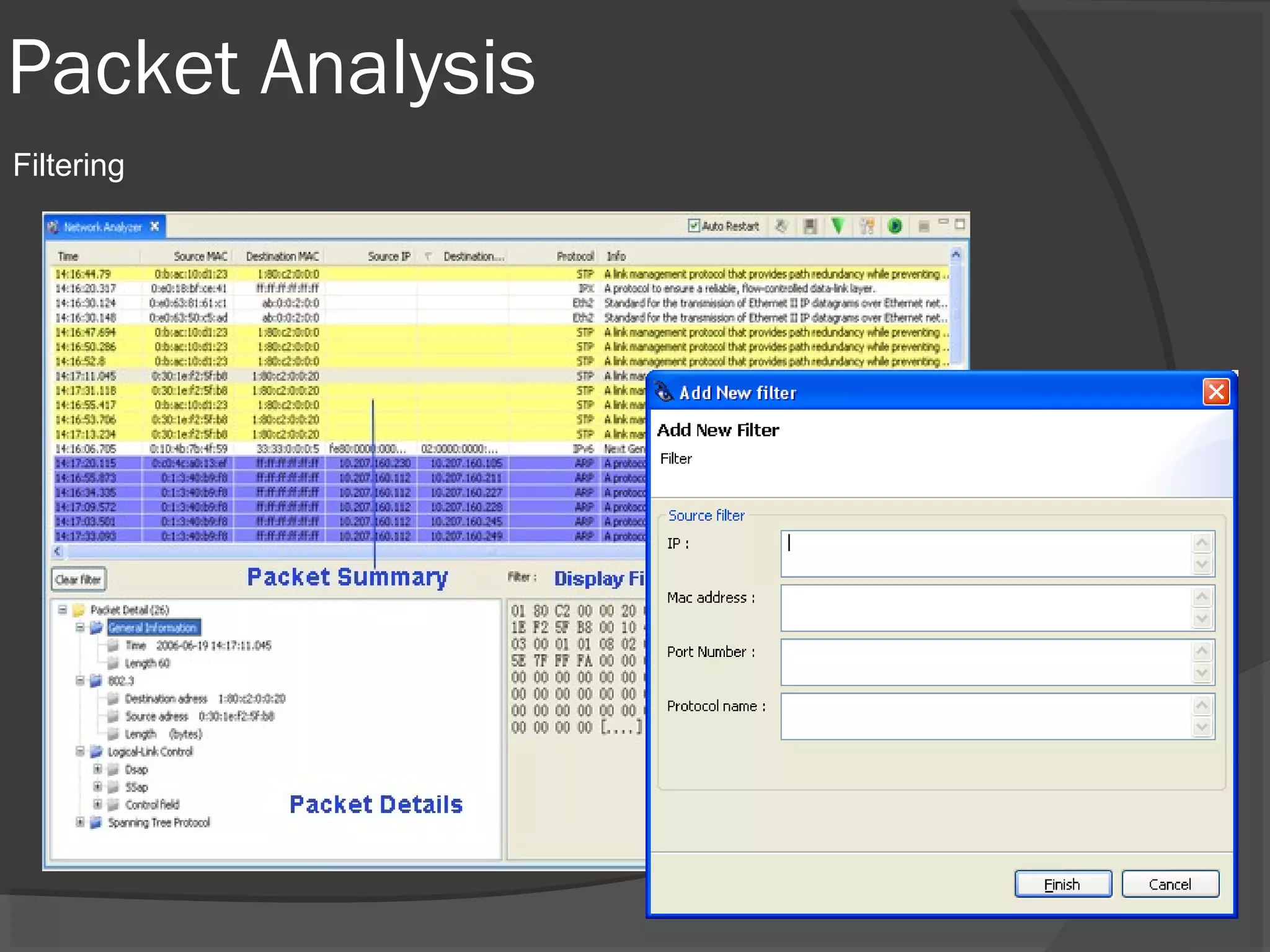Click the tools icon beside green funnel
1270x952 pixels.
[867, 226]
